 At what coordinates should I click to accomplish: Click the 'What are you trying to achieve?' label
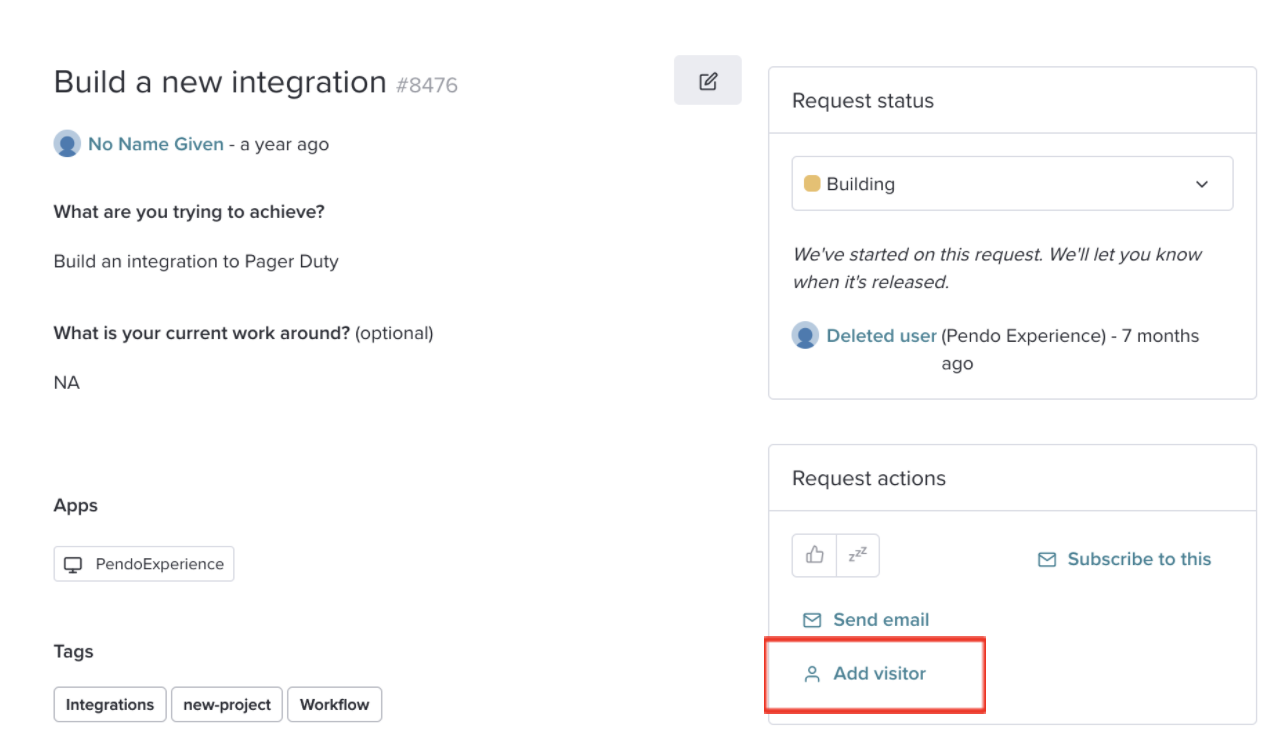click(x=189, y=212)
